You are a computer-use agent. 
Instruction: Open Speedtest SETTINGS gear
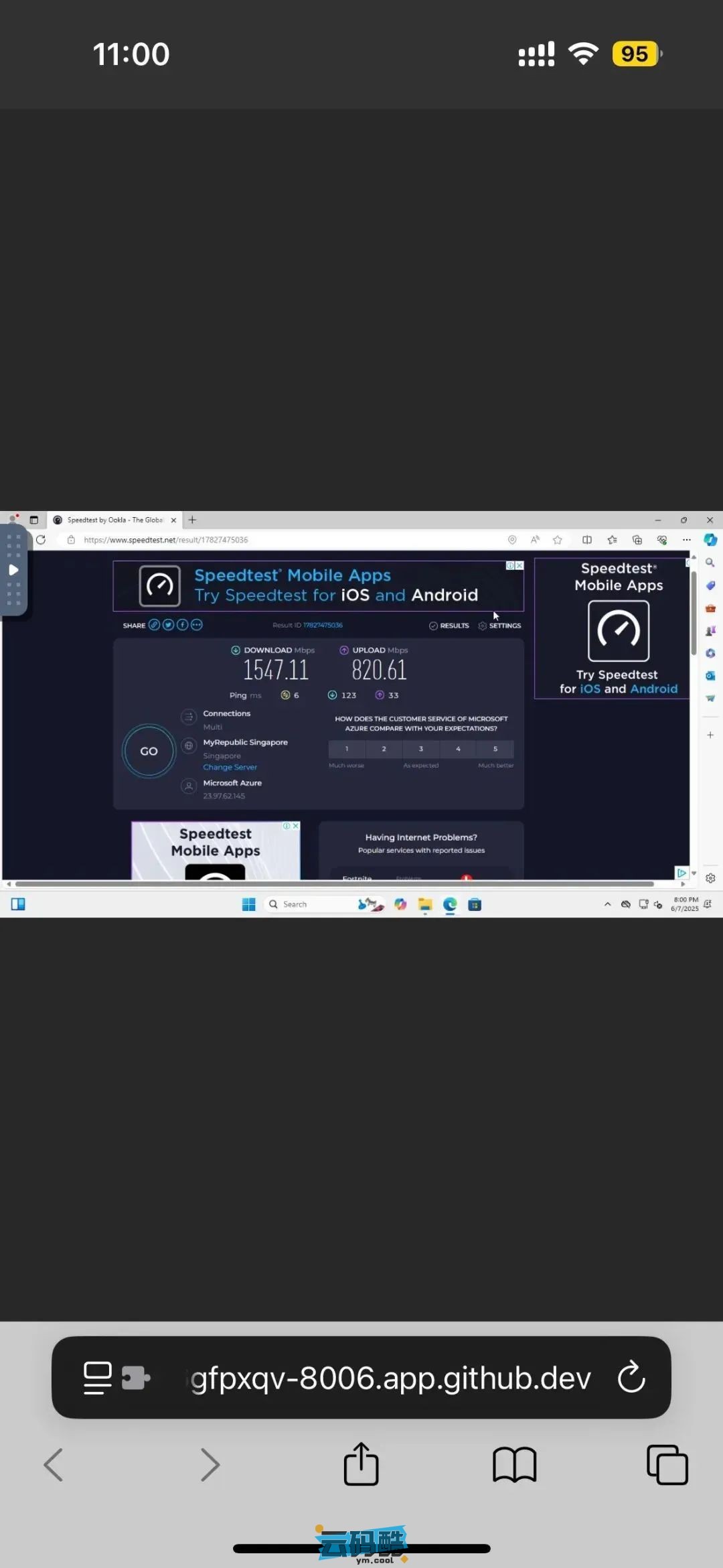coord(499,626)
